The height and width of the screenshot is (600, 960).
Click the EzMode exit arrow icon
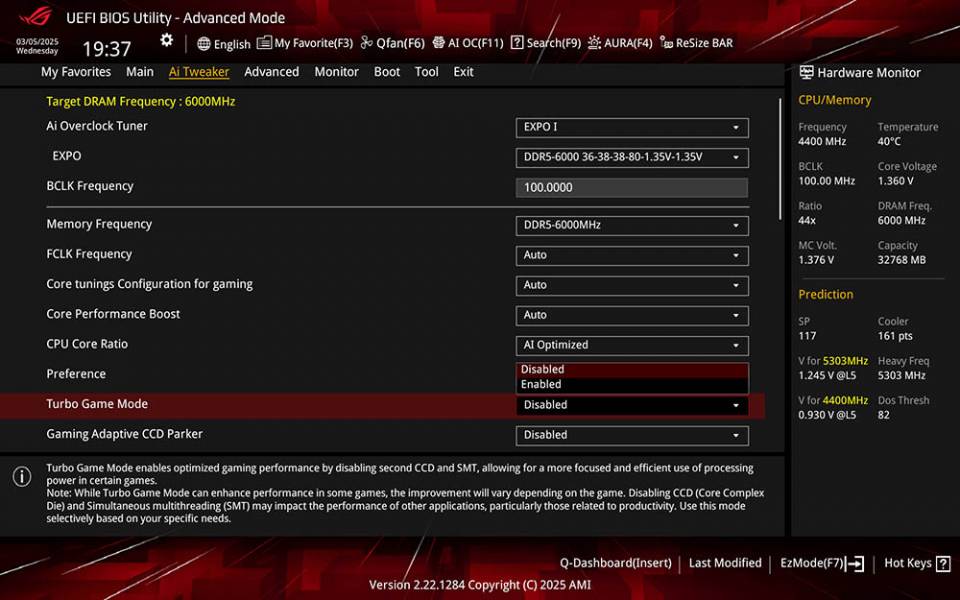click(855, 563)
